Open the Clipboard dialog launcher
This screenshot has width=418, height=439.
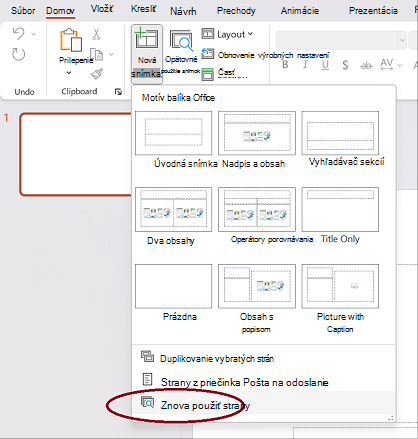118,92
